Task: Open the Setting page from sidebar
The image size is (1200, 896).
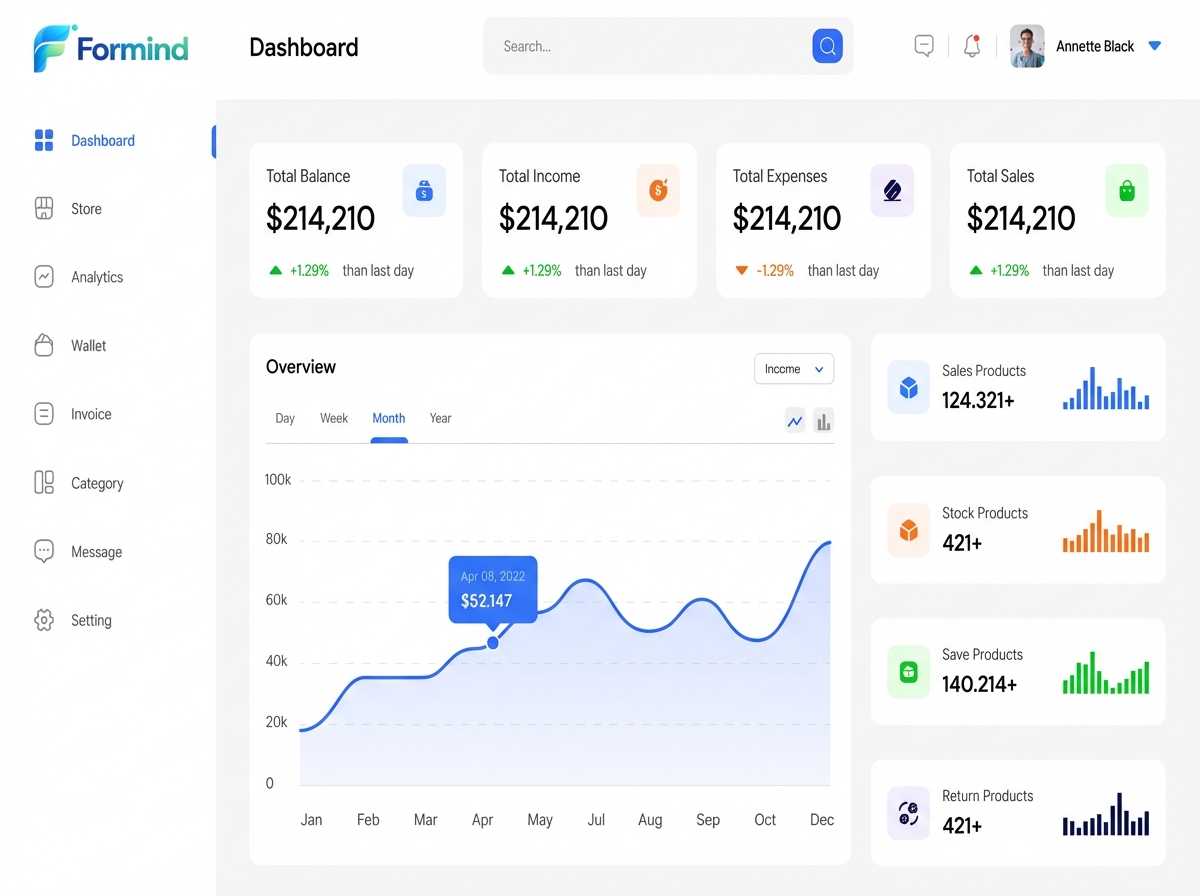Action: [x=91, y=620]
